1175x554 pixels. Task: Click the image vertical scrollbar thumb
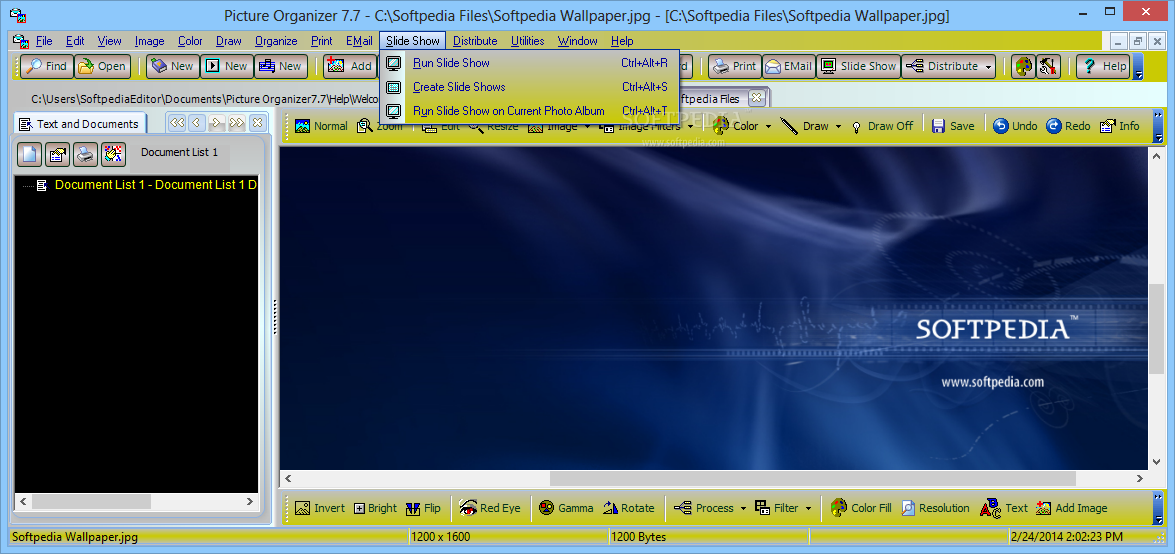[1158, 329]
